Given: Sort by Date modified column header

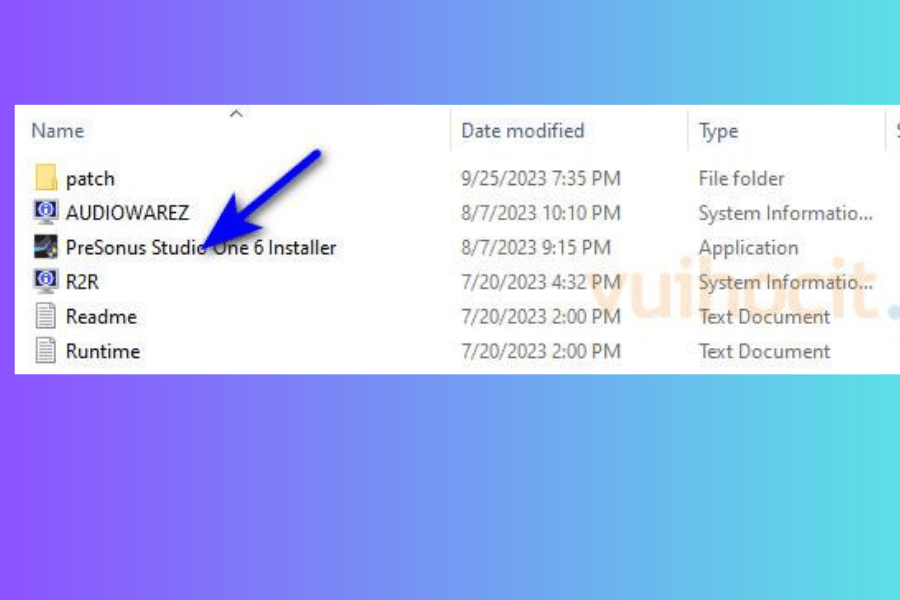Looking at the screenshot, I should click(522, 131).
